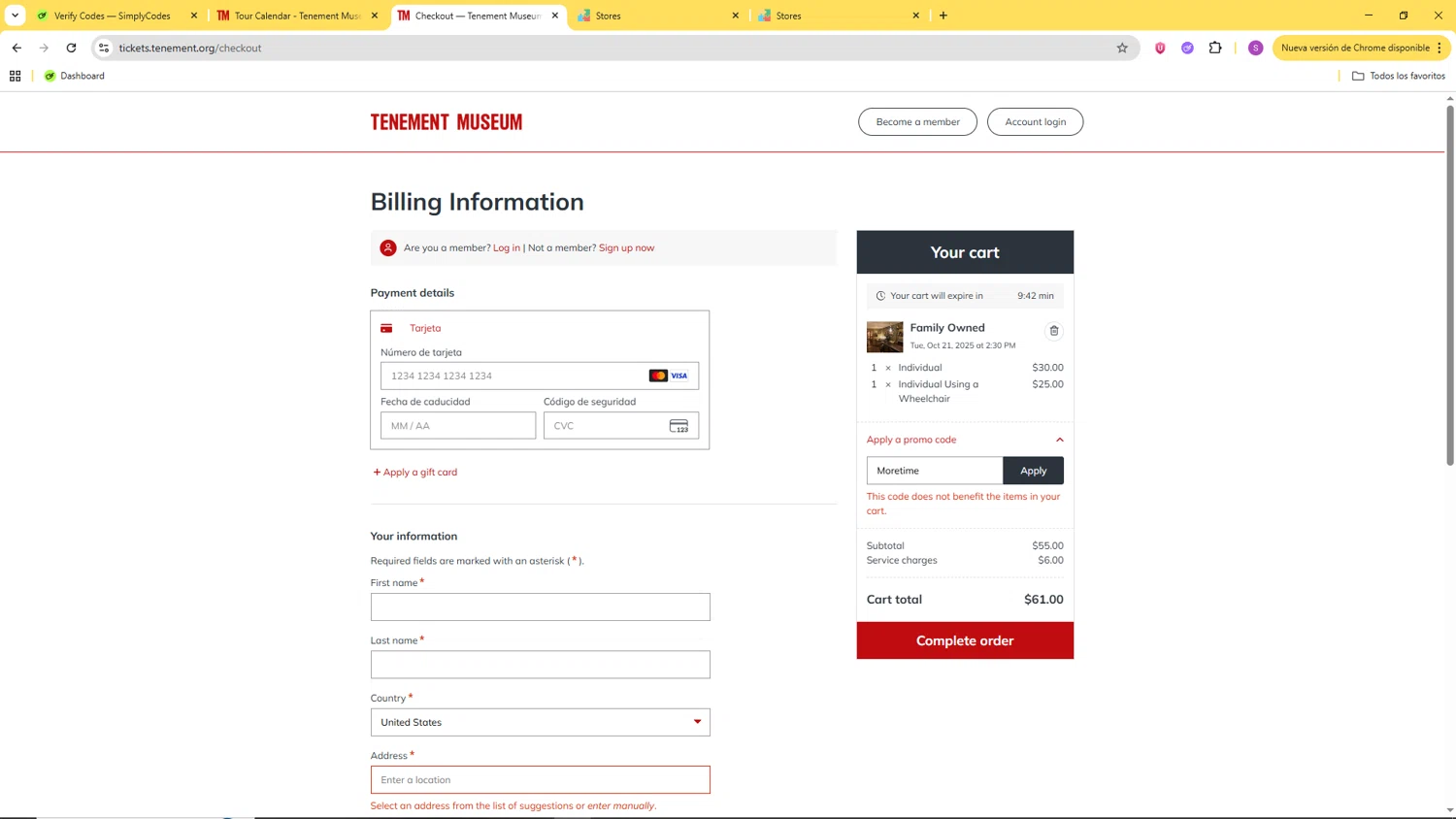
Task: Click the member profile icon in banner
Action: (388, 247)
